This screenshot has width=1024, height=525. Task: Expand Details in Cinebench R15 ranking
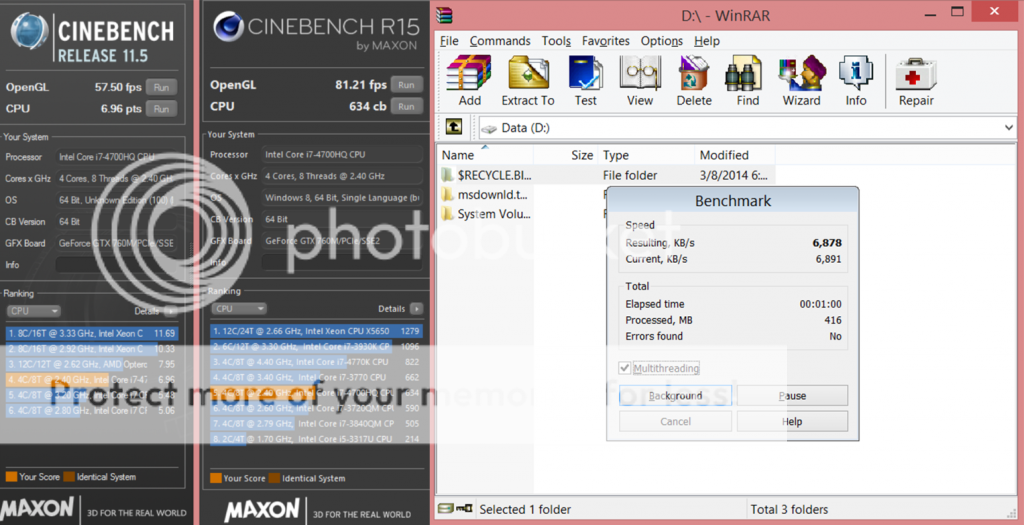click(x=416, y=309)
